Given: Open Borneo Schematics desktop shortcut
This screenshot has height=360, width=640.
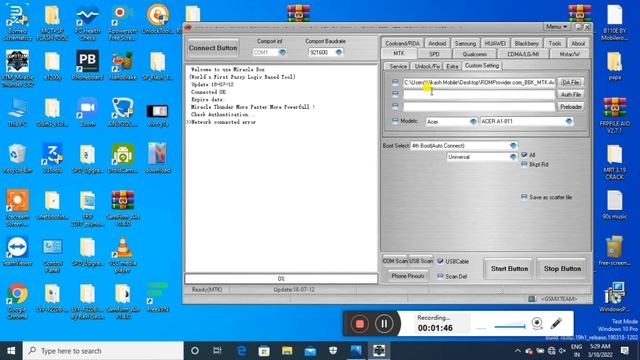Looking at the screenshot, I should [x=17, y=22].
